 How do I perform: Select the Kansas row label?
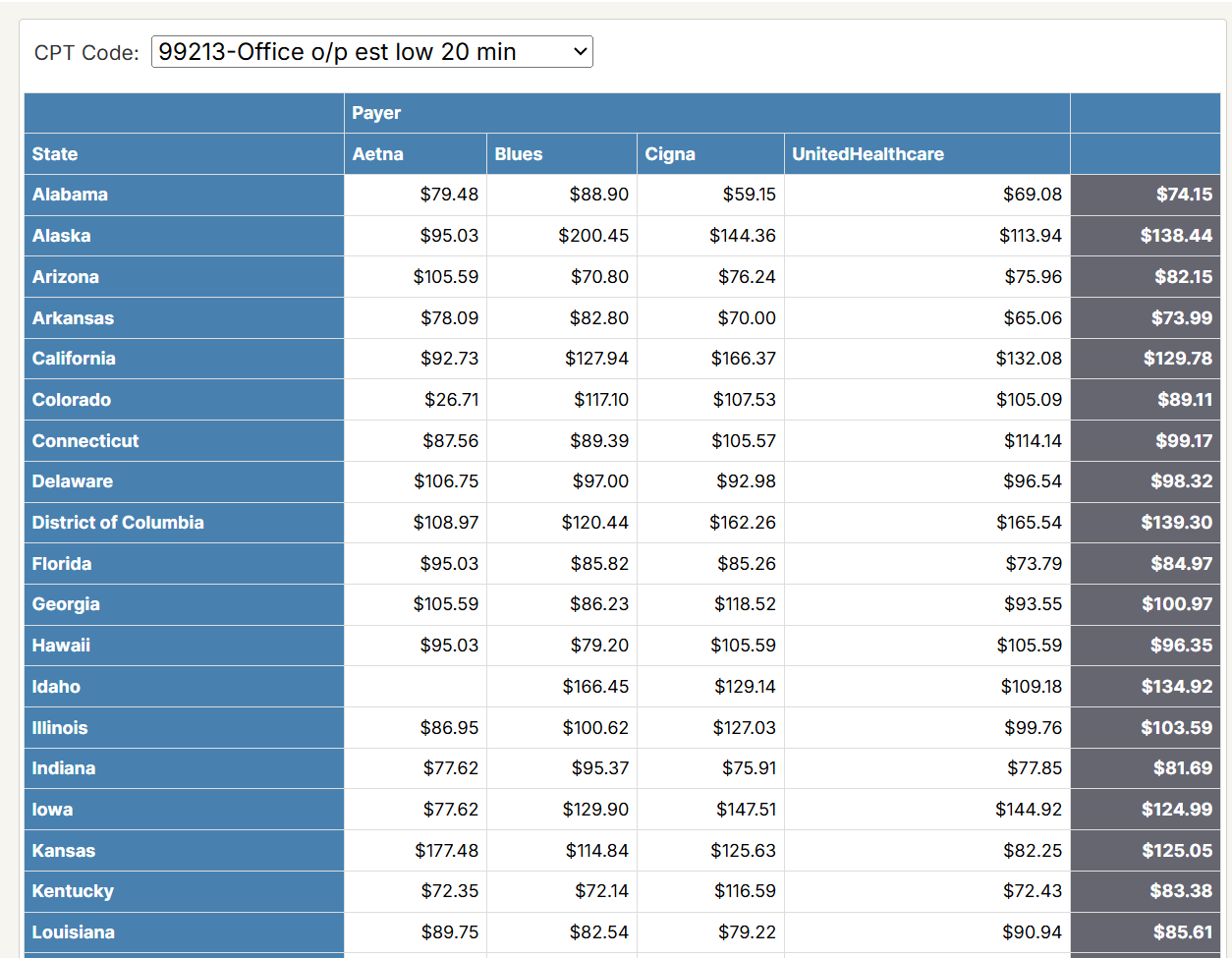point(185,851)
